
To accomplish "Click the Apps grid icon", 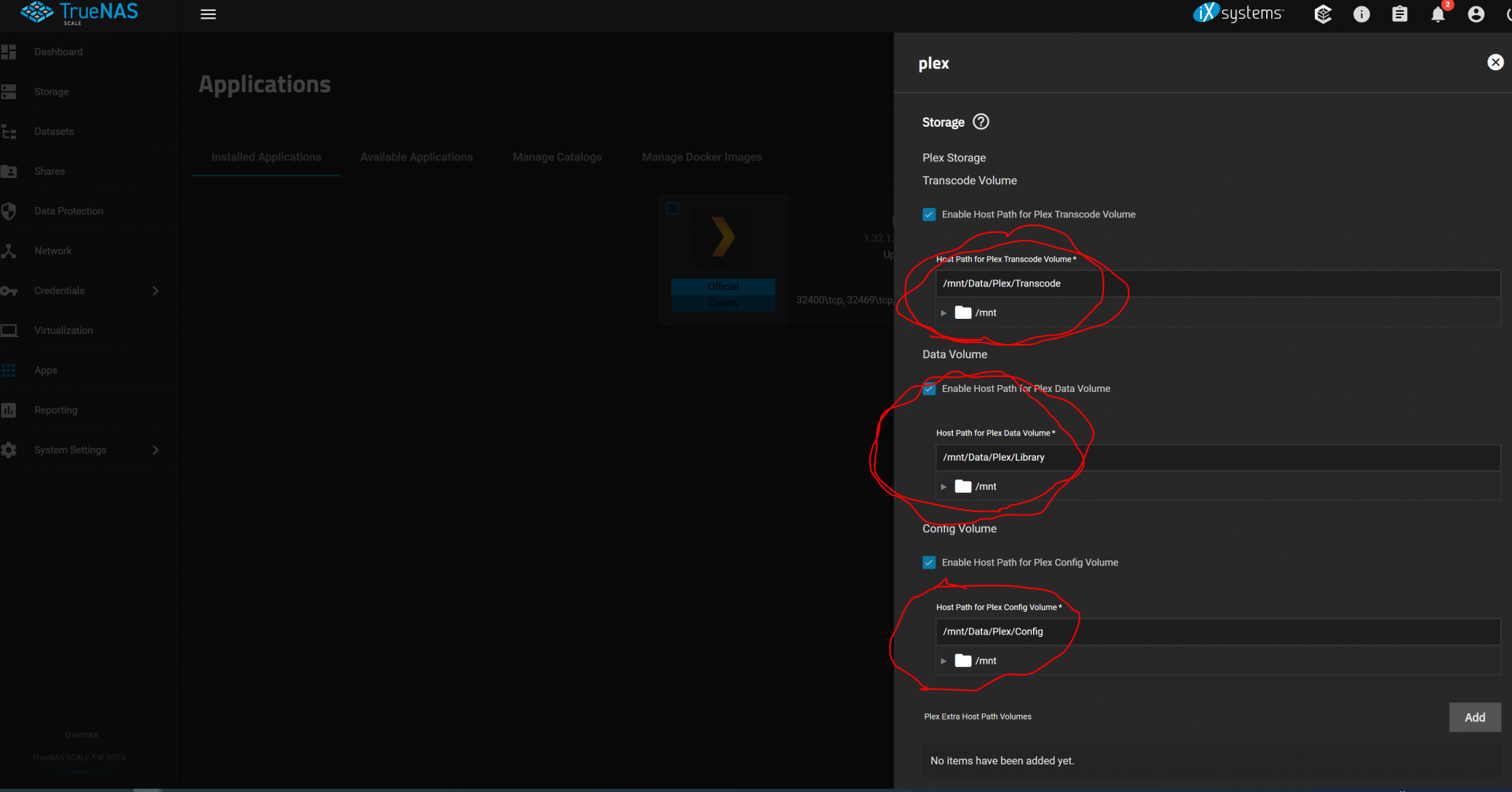I will [x=9, y=371].
